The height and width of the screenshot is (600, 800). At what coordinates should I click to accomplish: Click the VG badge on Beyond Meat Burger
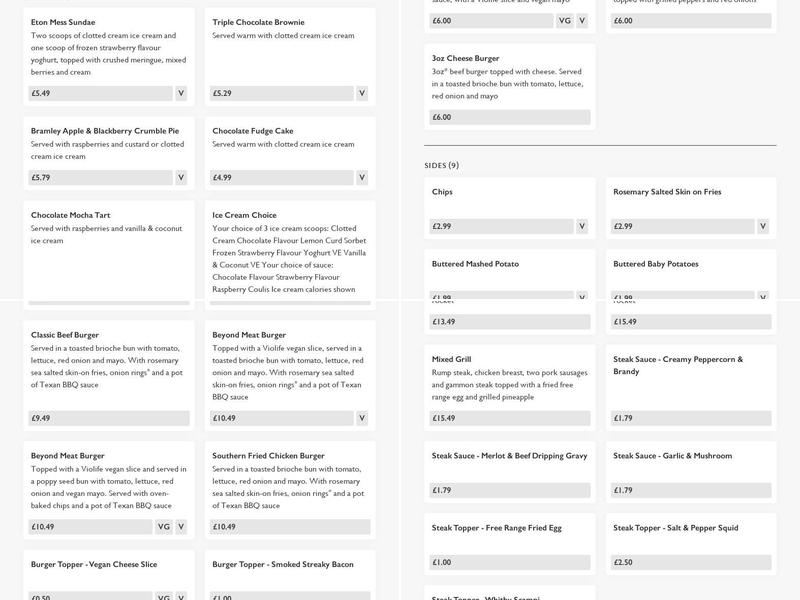click(x=164, y=527)
